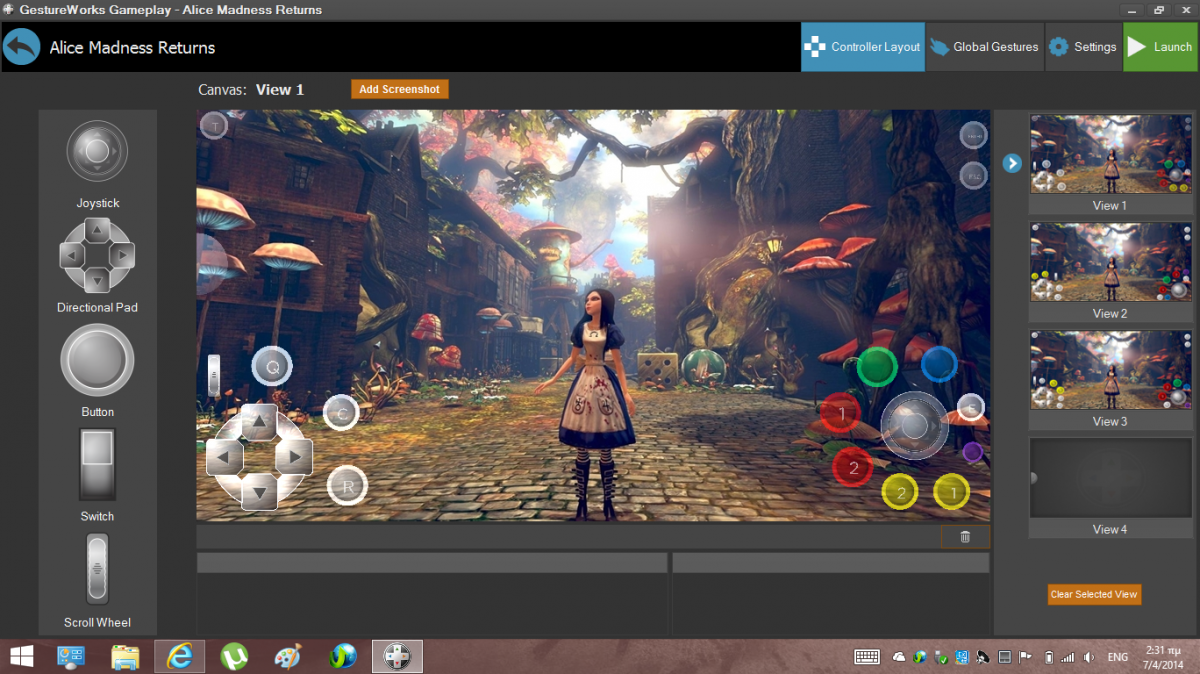Select the Button control from the palette
The image size is (1200, 674).
(x=97, y=360)
